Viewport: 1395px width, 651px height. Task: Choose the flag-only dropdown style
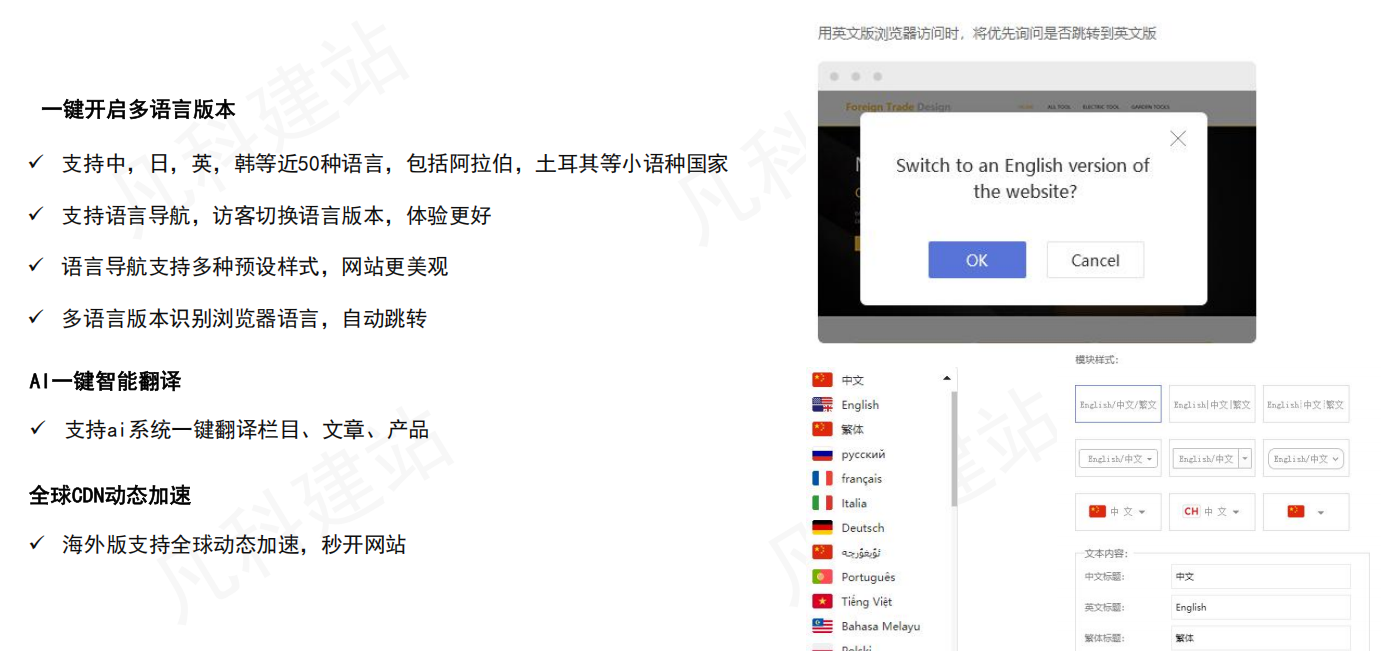coord(1306,511)
